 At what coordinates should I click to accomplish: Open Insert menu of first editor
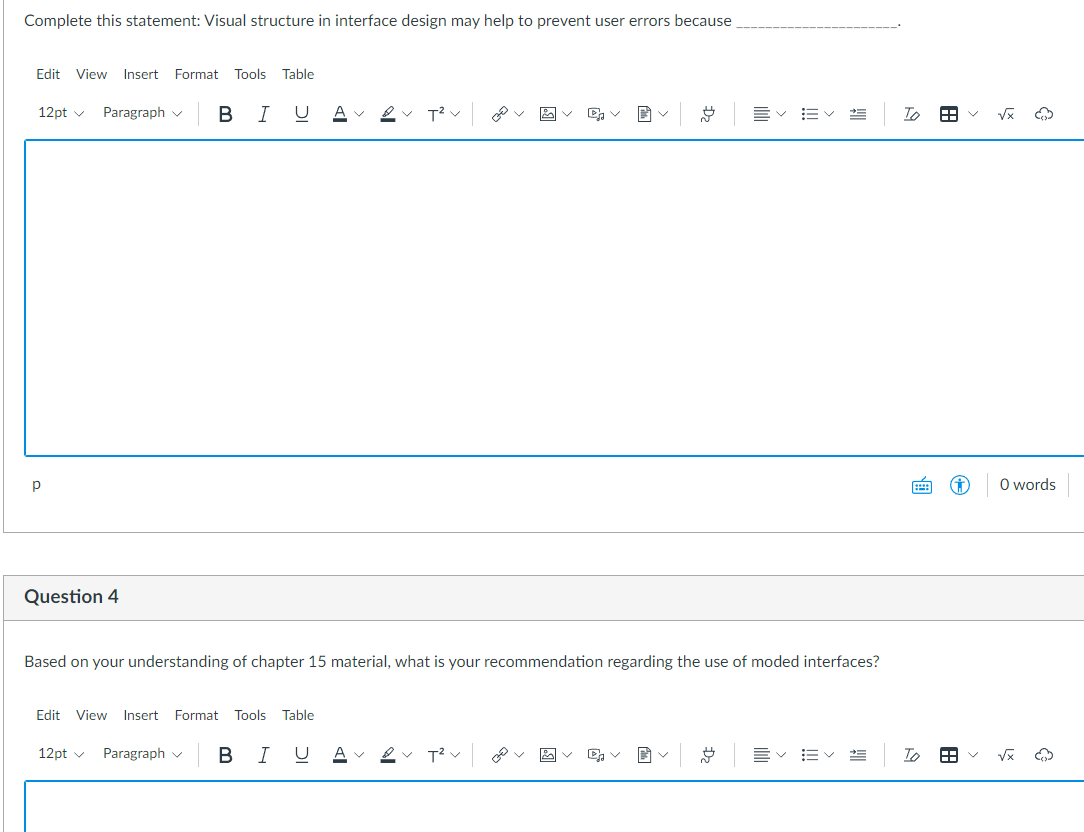pyautogui.click(x=140, y=74)
